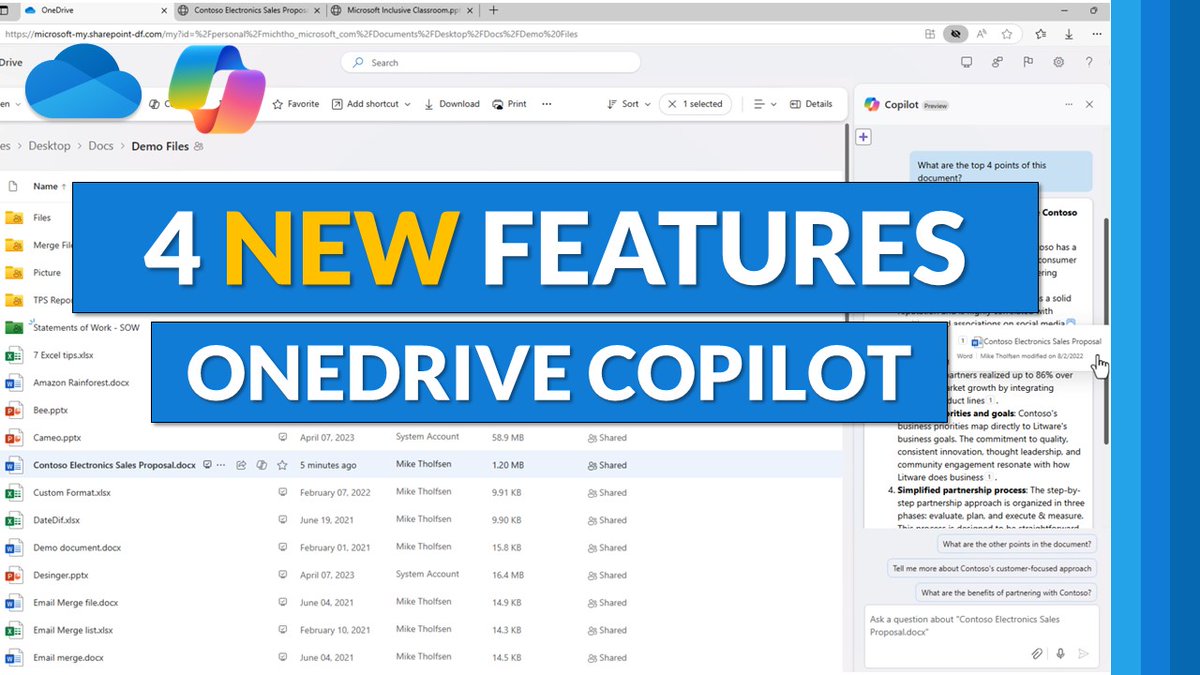Share the Contoso Electronics Sales Proposal file
Viewport: 1200px width, 675px height.
[241, 465]
